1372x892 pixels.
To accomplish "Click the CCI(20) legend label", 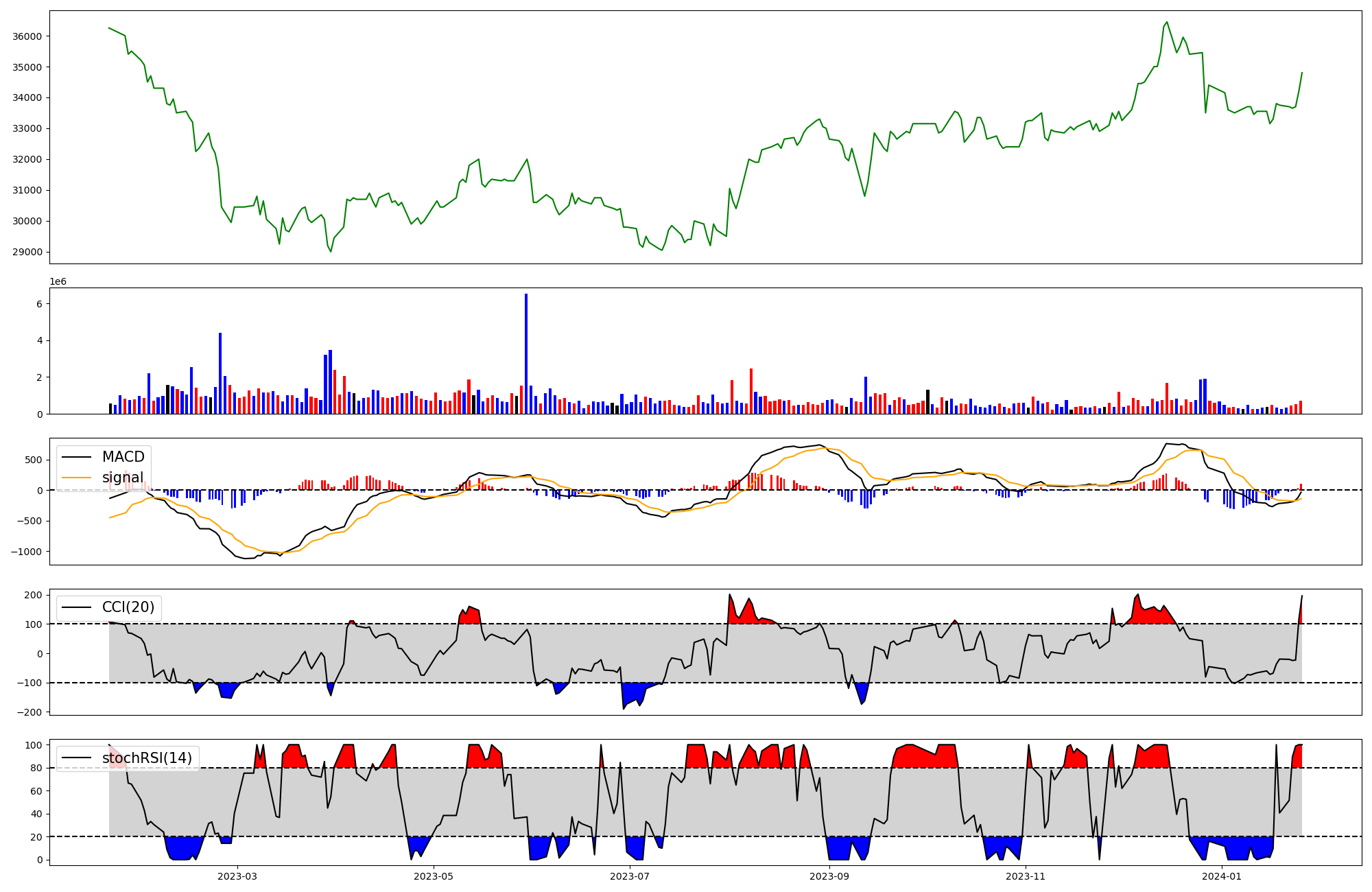I will 128,607.
